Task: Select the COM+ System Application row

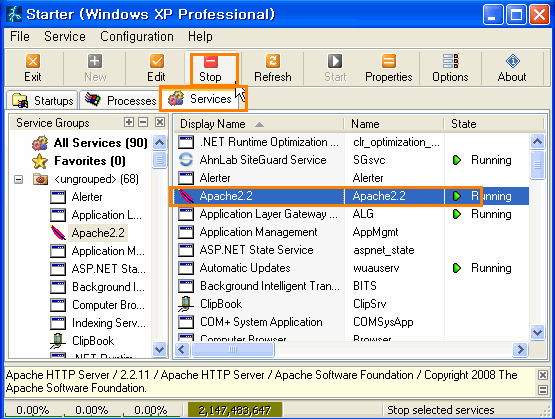Action: [352, 322]
